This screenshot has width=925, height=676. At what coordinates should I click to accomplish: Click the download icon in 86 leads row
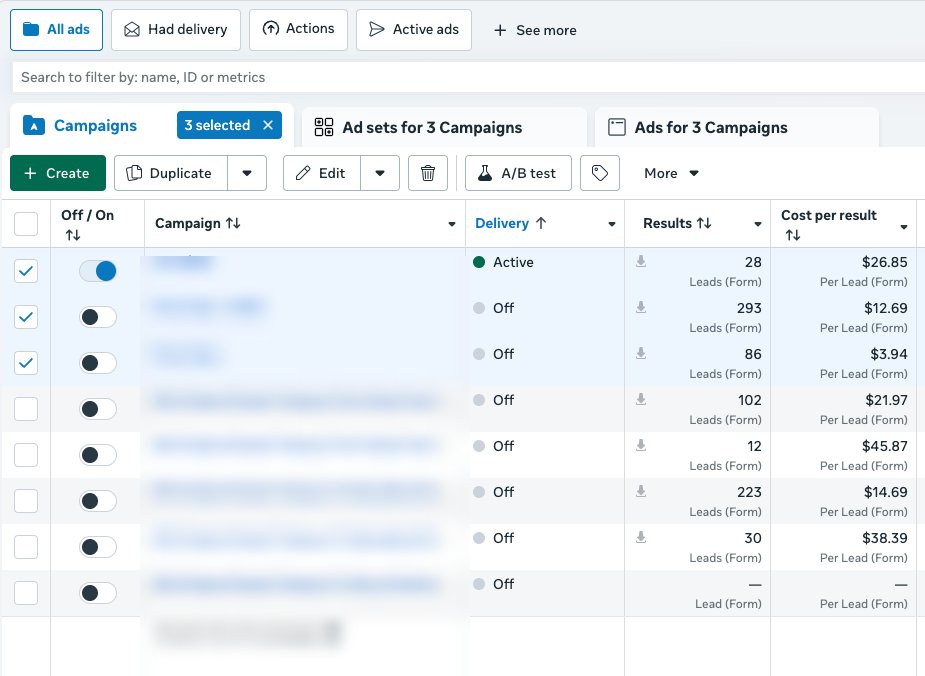click(641, 353)
